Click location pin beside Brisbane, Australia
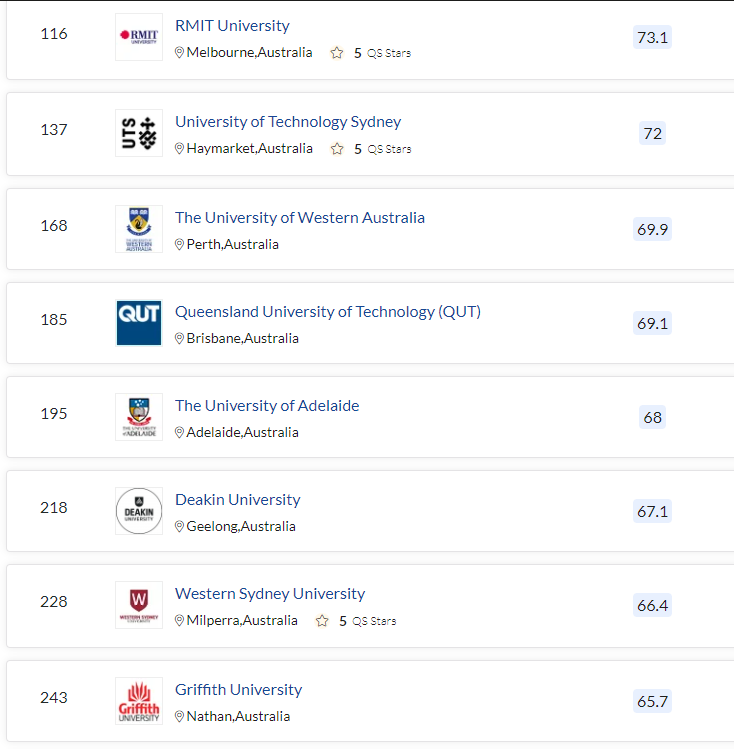This screenshot has height=749, width=734. (x=180, y=339)
